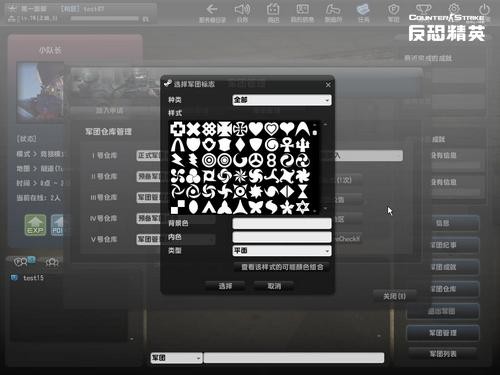Confirm with the 选择 button
Viewport: 500px width, 375px height.
click(x=225, y=286)
